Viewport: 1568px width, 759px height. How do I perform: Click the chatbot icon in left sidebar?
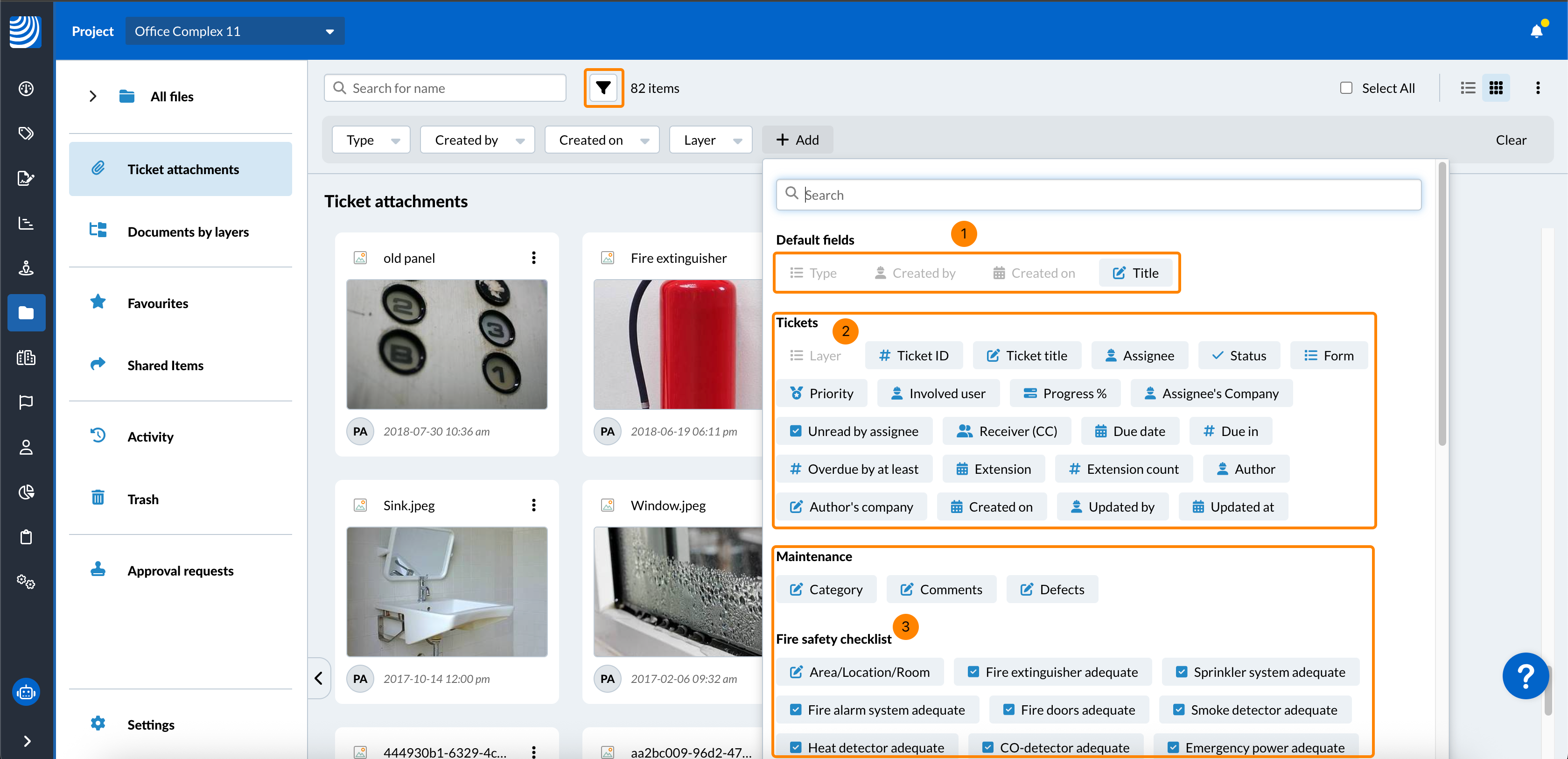coord(26,692)
